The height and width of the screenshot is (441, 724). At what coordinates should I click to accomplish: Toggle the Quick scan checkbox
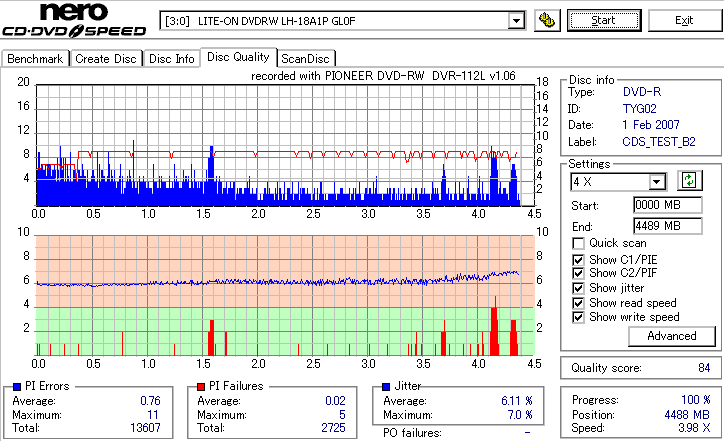pos(578,243)
